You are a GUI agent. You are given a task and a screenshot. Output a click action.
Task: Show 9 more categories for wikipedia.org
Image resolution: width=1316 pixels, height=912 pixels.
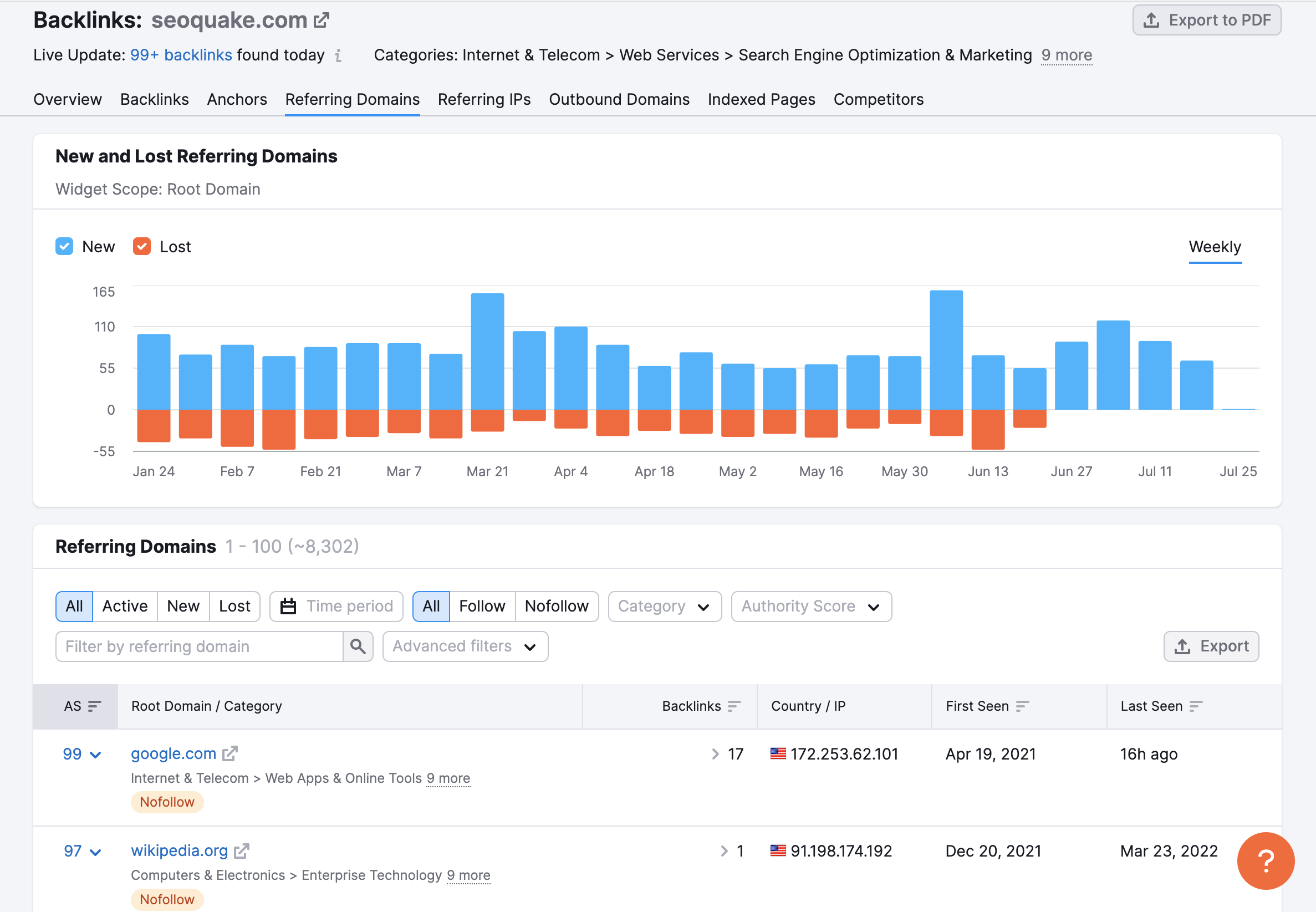pyautogui.click(x=468, y=876)
